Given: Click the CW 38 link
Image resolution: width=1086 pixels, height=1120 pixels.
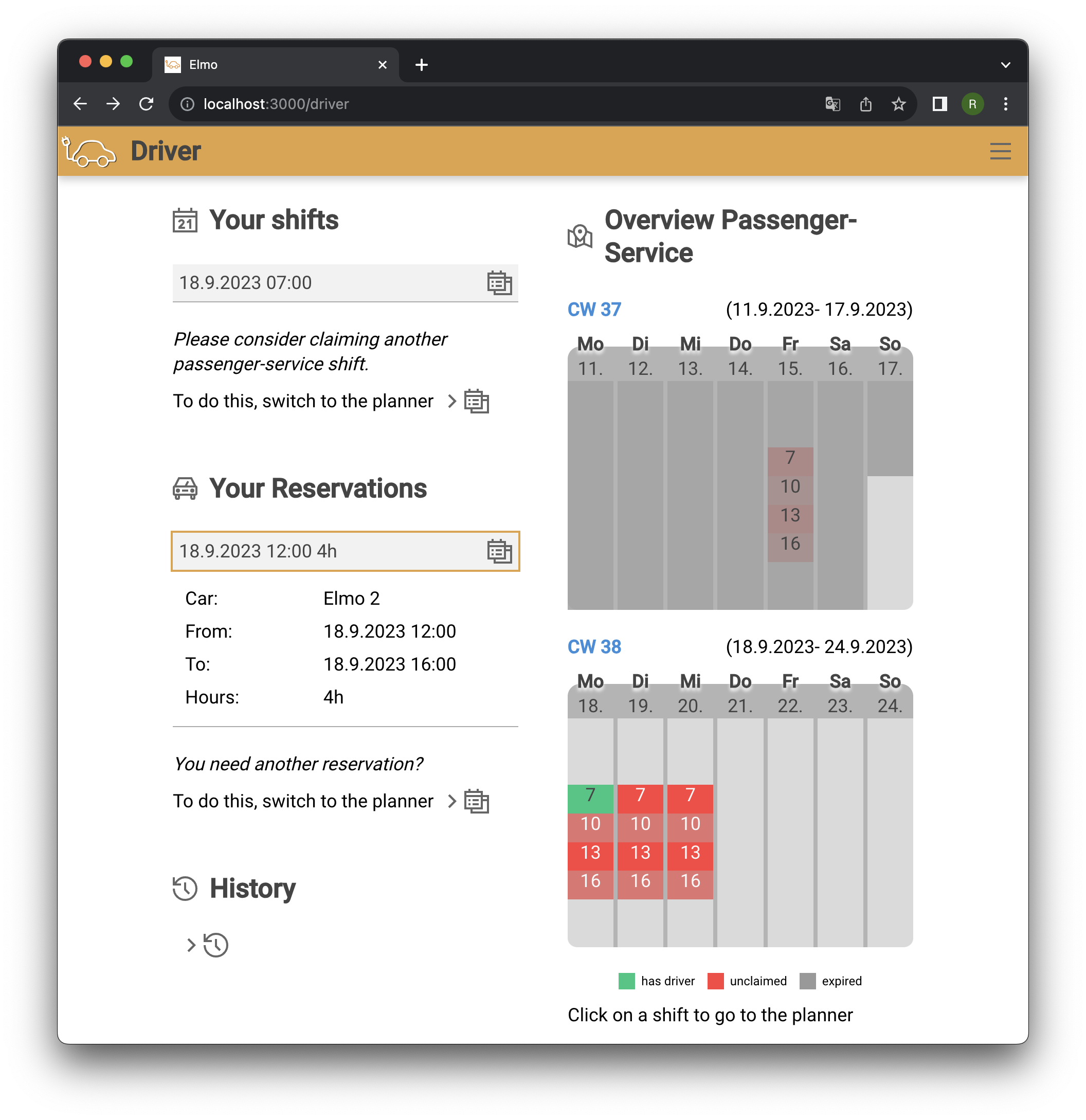Looking at the screenshot, I should pos(594,646).
